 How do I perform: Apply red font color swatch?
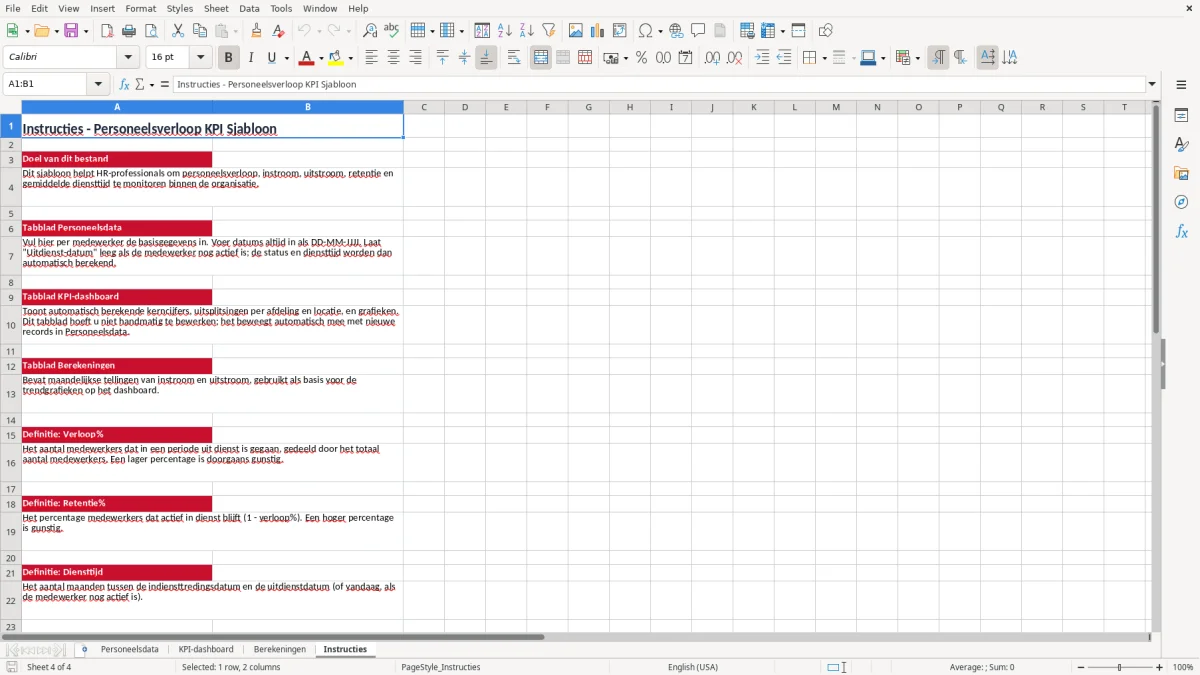[x=307, y=58]
